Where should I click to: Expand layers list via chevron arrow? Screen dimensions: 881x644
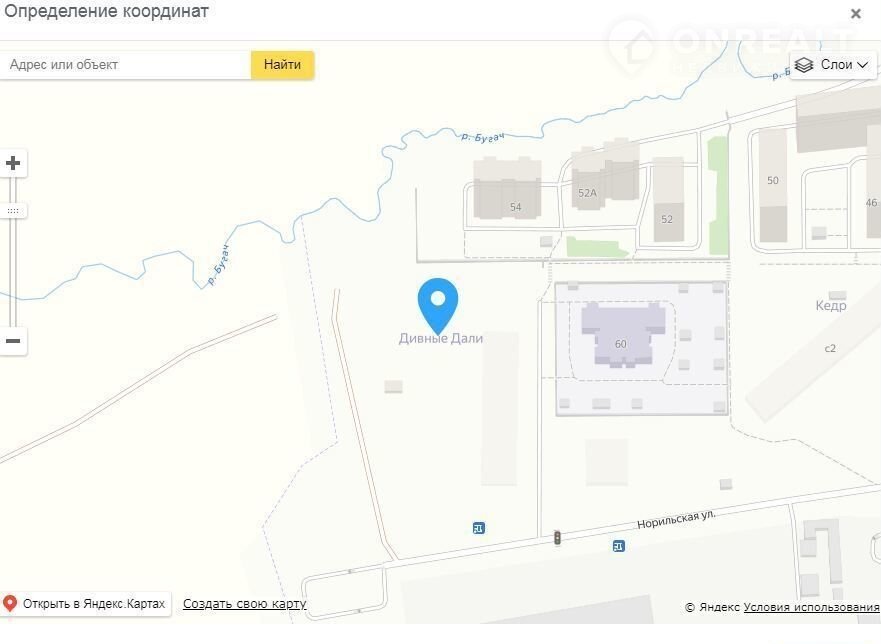pyautogui.click(x=862, y=65)
